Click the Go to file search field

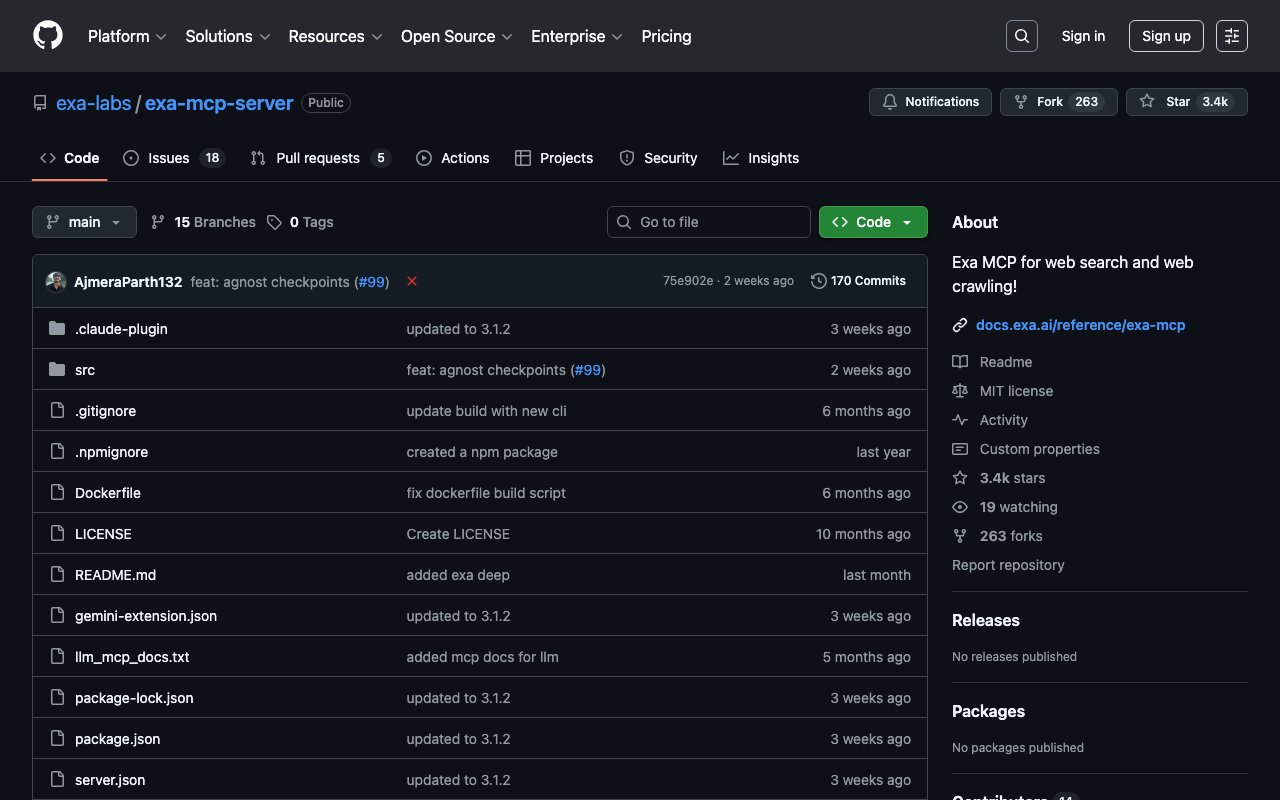709,222
